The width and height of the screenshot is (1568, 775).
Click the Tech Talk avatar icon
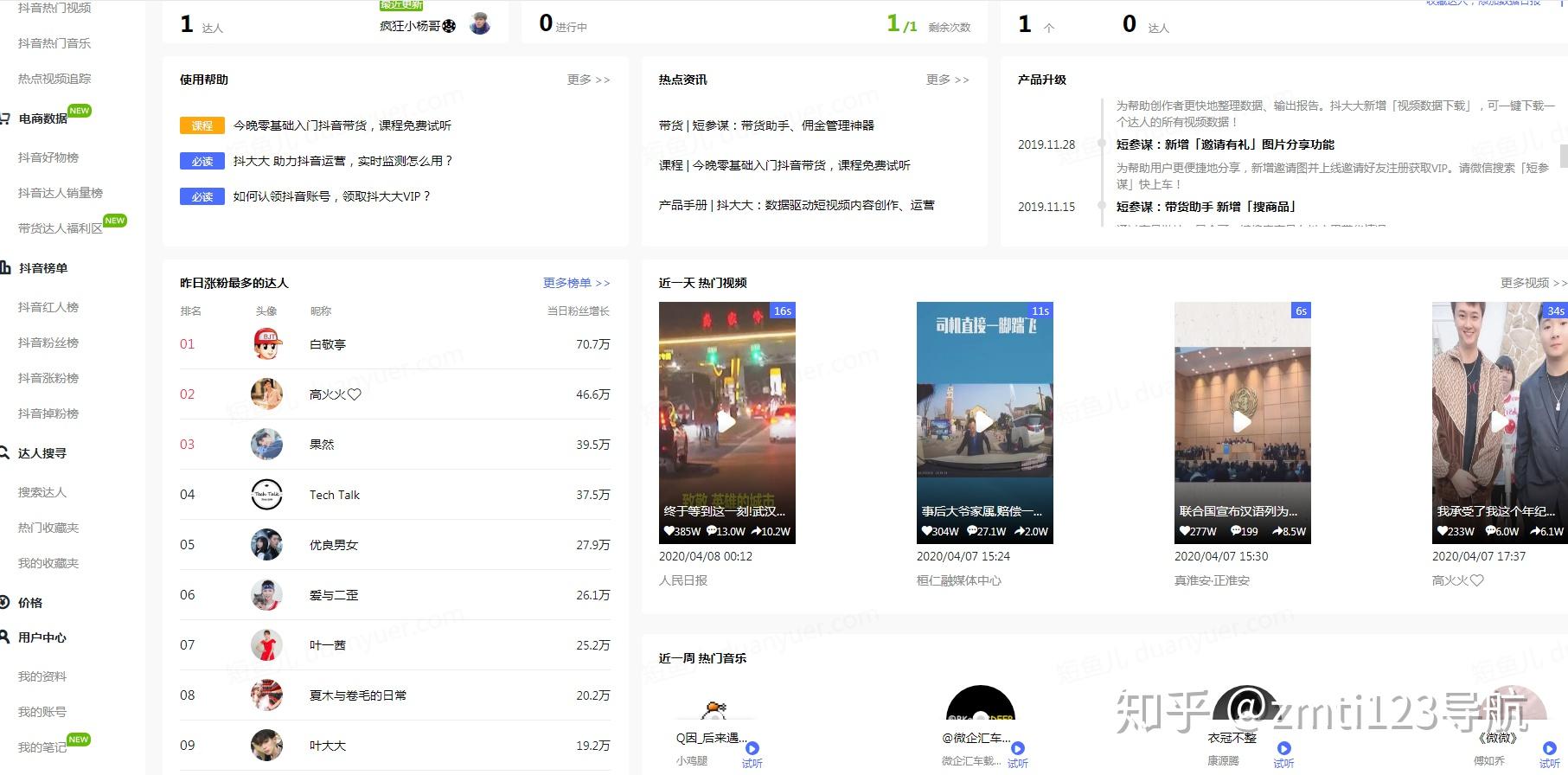click(x=266, y=494)
